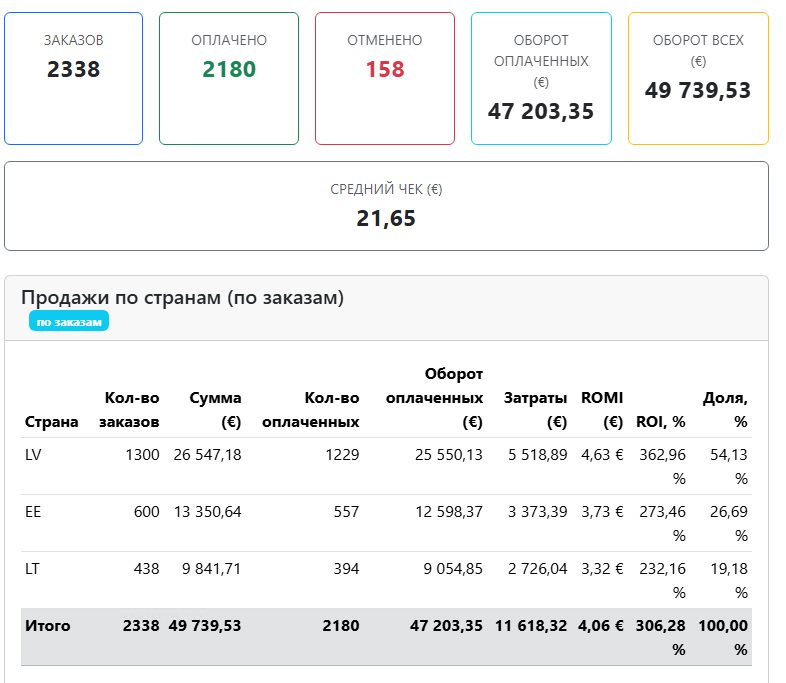Viewport: 786px width, 683px height.
Task: Click the 'ROI, %' column header
Action: (x=661, y=422)
